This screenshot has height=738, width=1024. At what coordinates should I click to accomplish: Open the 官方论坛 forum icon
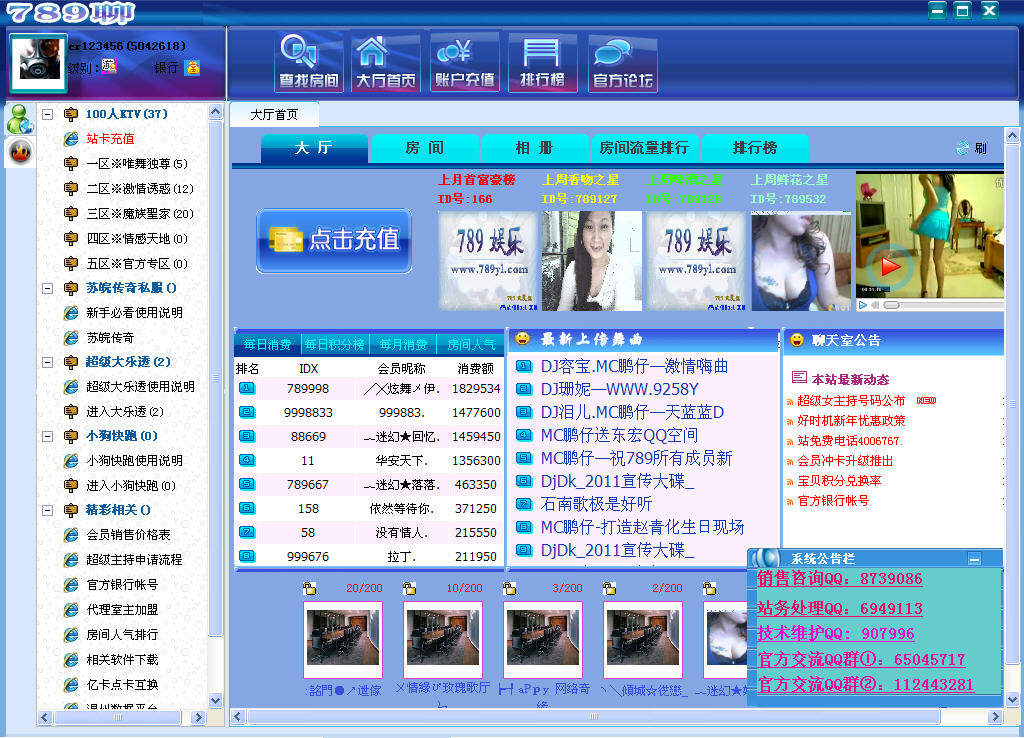[622, 63]
